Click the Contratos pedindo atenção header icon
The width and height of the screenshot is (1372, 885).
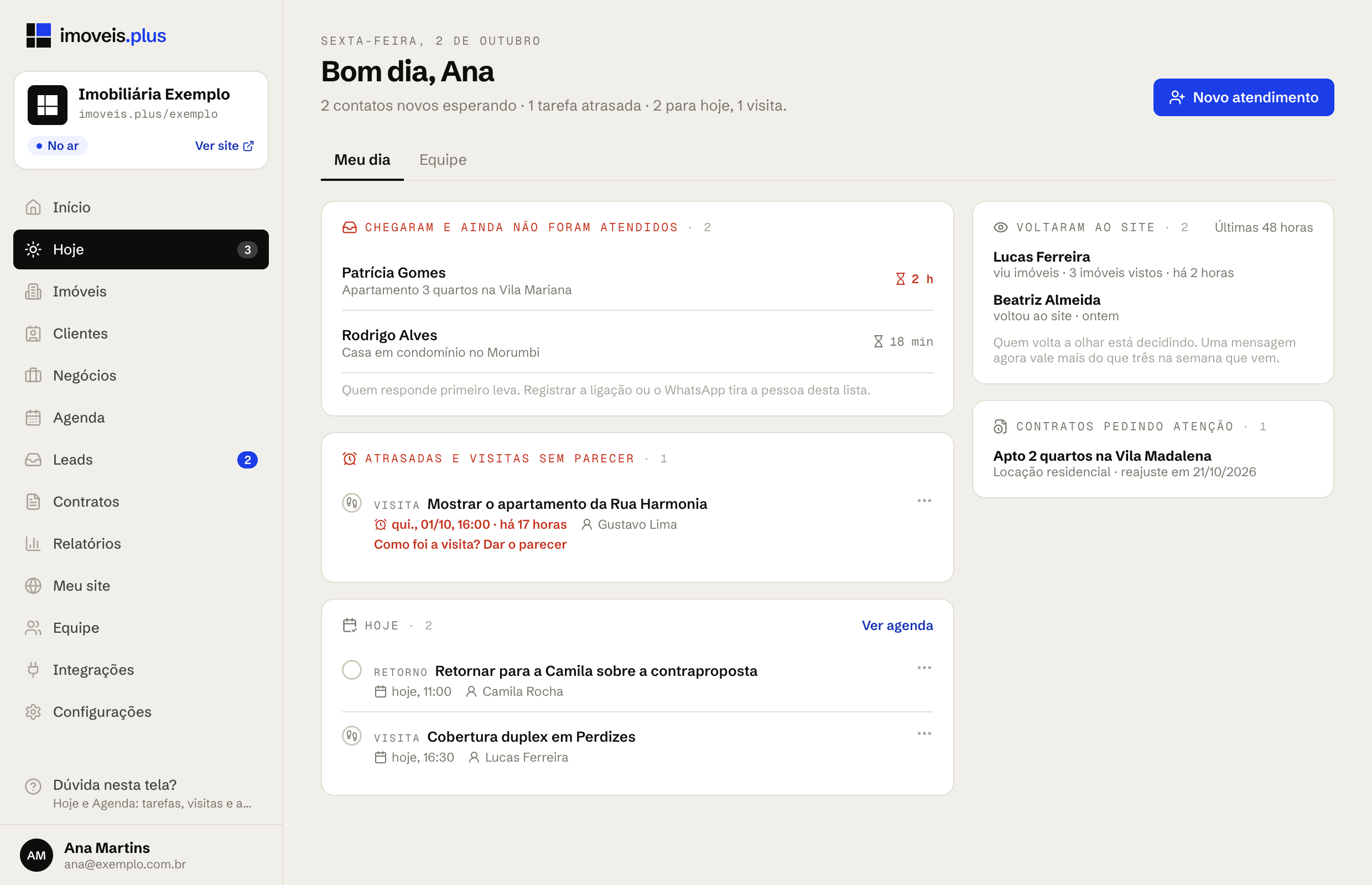tap(1001, 427)
